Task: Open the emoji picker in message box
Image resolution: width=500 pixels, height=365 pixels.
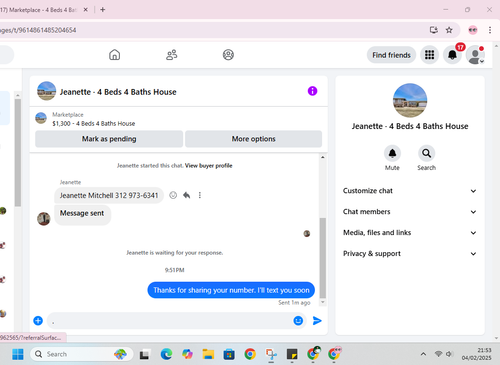Action: pos(298,321)
